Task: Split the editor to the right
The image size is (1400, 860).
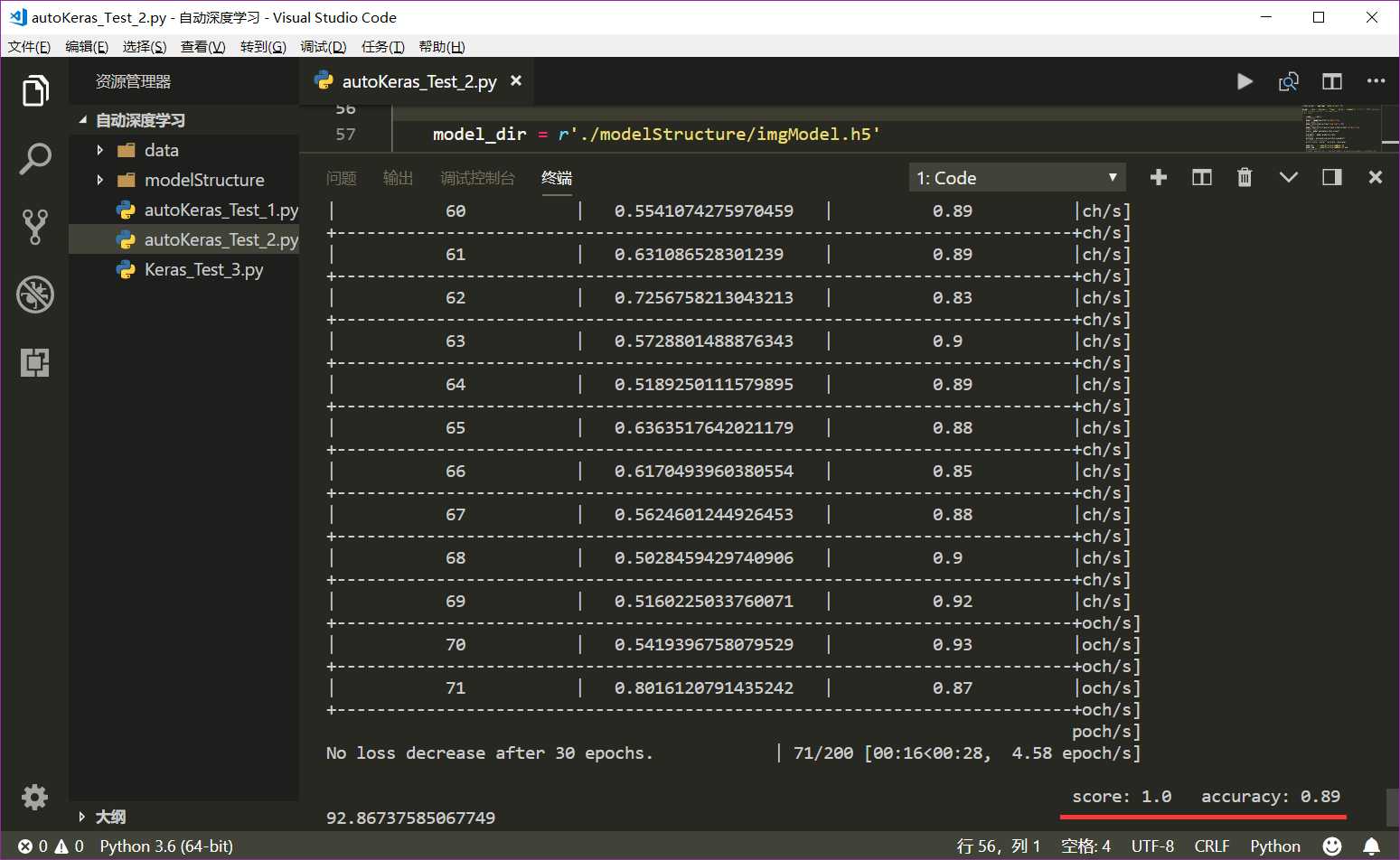Action: [1331, 81]
